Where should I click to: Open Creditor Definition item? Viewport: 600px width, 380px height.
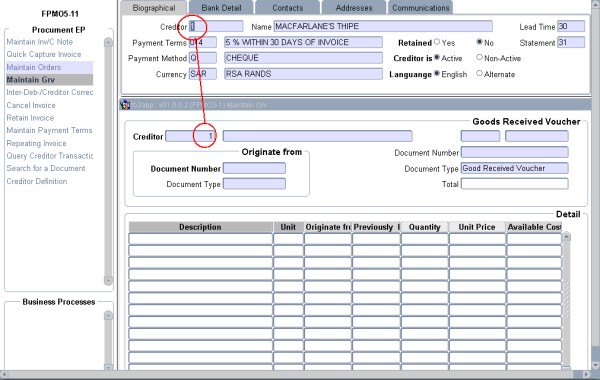(x=37, y=181)
